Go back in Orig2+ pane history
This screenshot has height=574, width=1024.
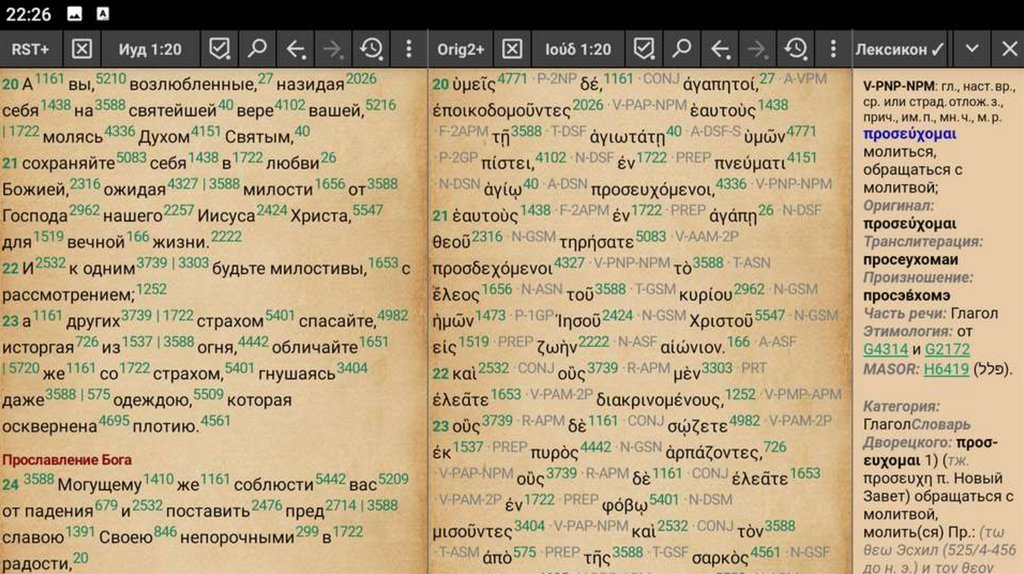tap(720, 49)
